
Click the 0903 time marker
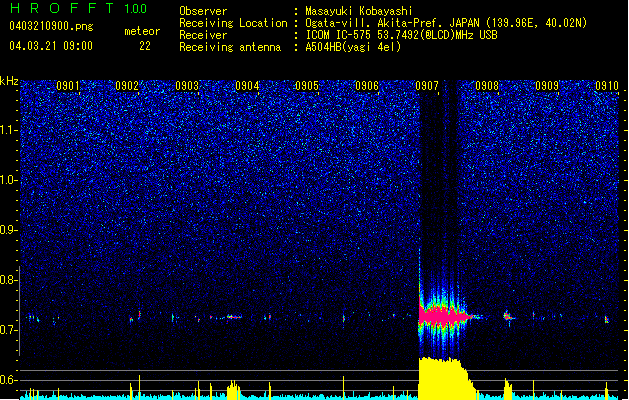(187, 86)
